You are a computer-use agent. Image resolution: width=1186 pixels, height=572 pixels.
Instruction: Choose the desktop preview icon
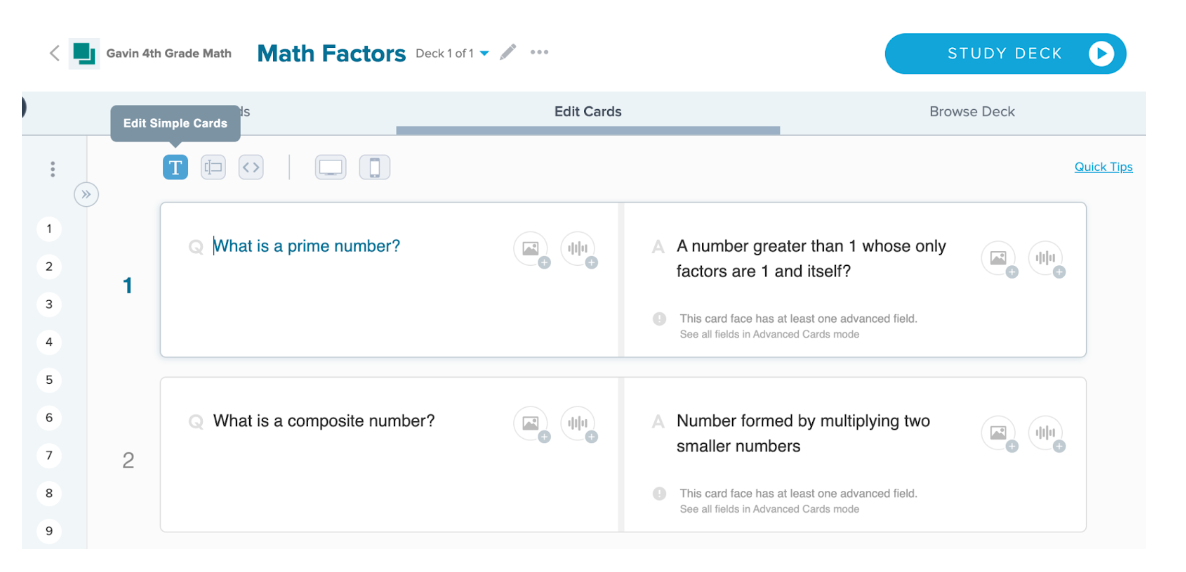[x=331, y=167]
